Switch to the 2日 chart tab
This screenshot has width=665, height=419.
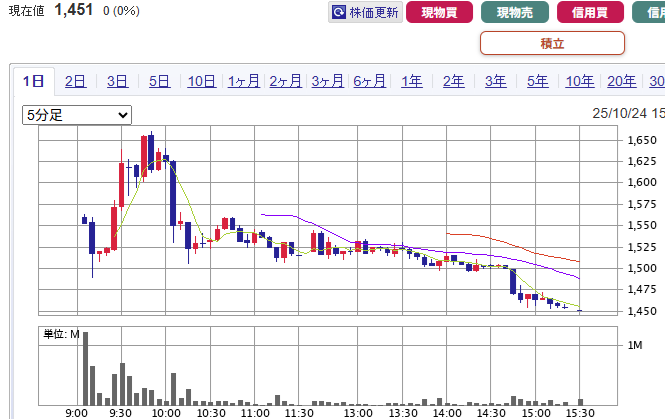tap(75, 82)
